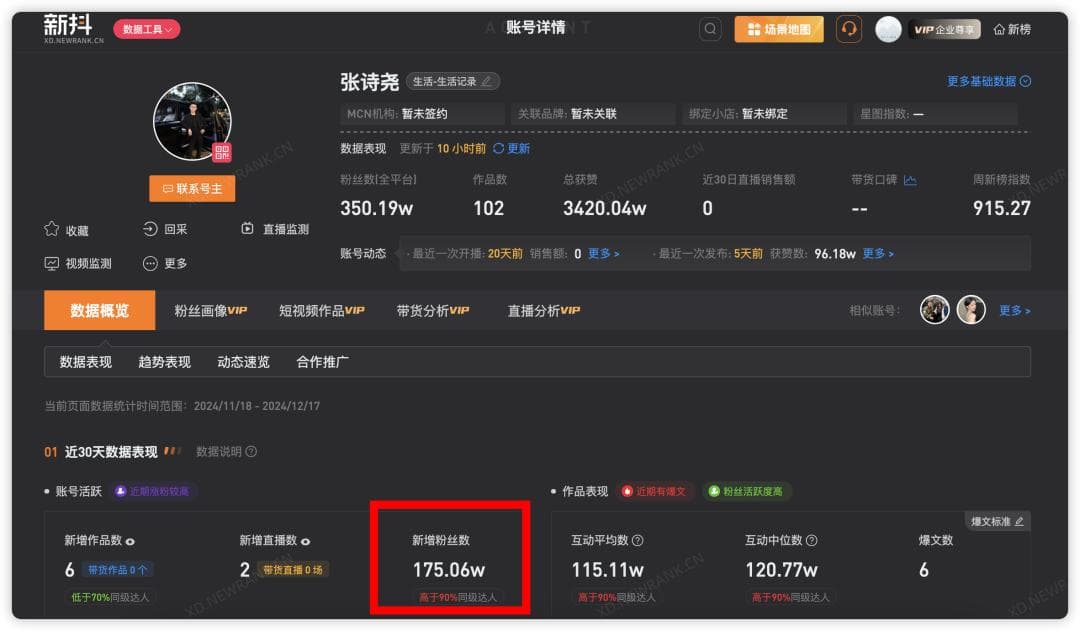
Task: Open the 更多 options menu
Action: pyautogui.click(x=151, y=263)
